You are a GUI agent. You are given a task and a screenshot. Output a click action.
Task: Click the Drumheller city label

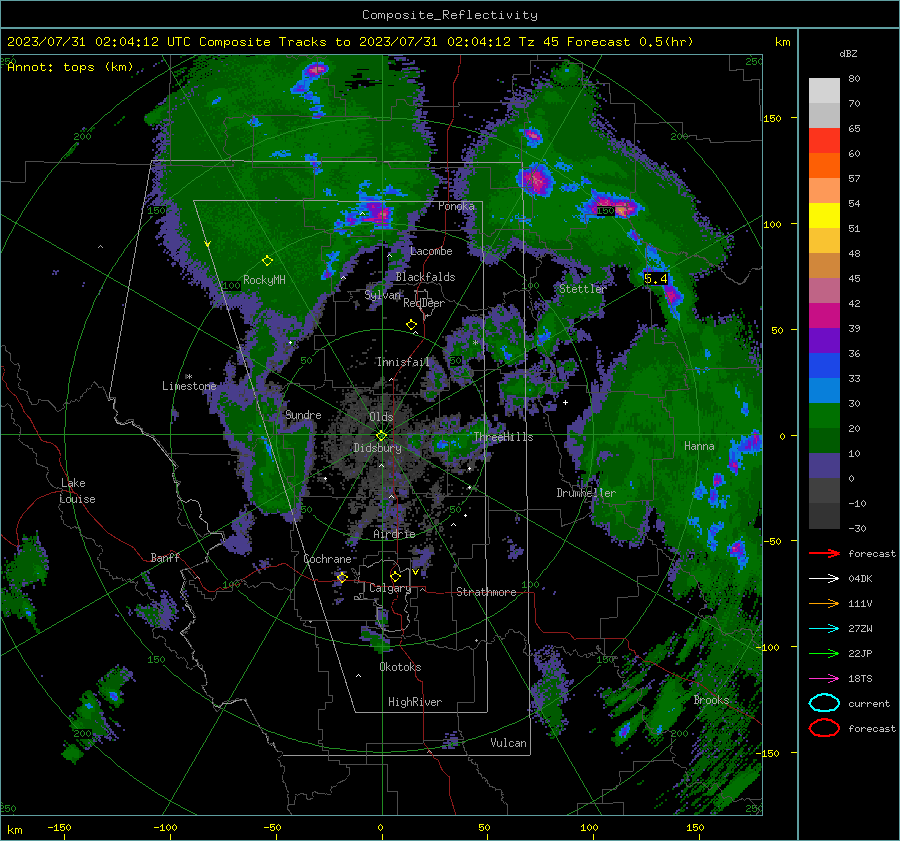coord(586,493)
